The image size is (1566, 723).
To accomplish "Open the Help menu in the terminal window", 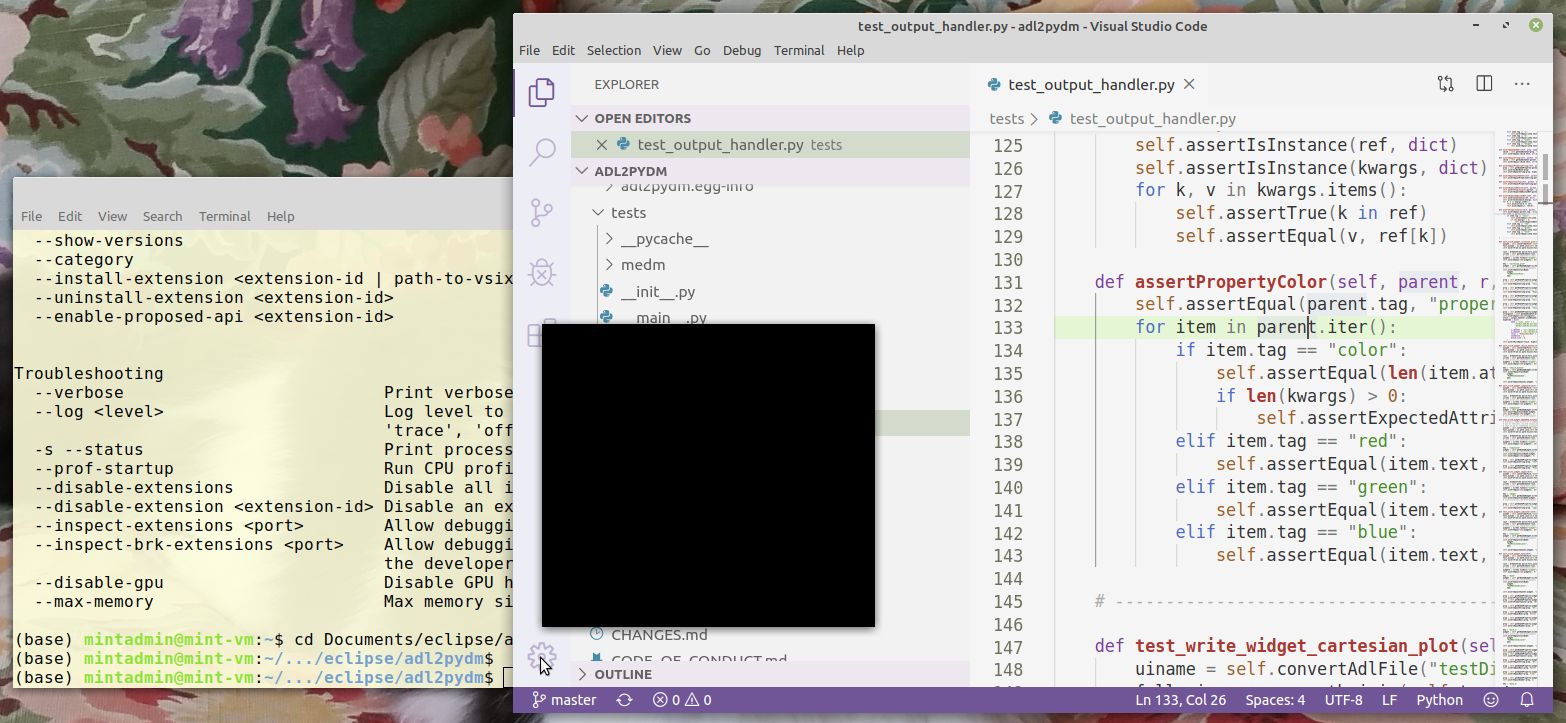I will pos(280,216).
